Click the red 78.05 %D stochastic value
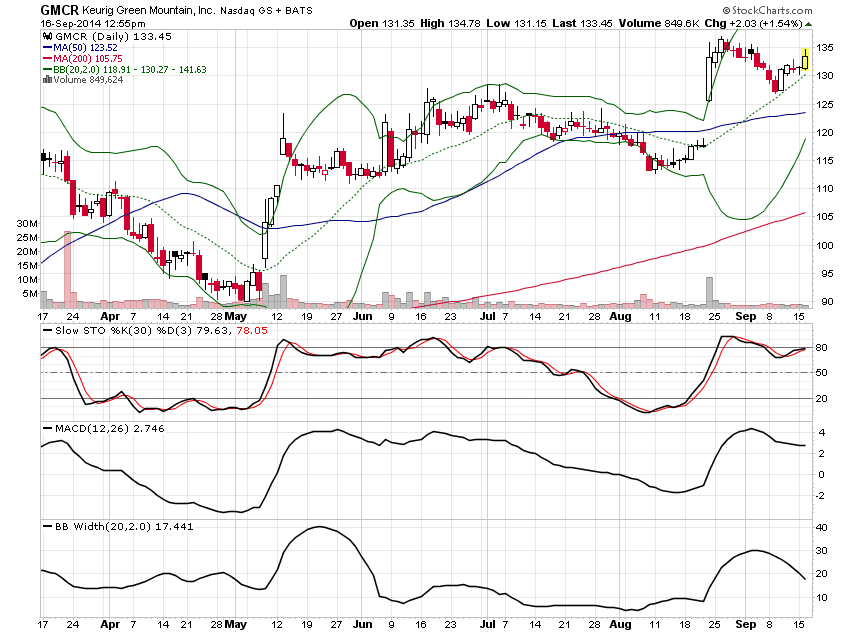Viewport: 850px width, 633px height. pyautogui.click(x=252, y=331)
